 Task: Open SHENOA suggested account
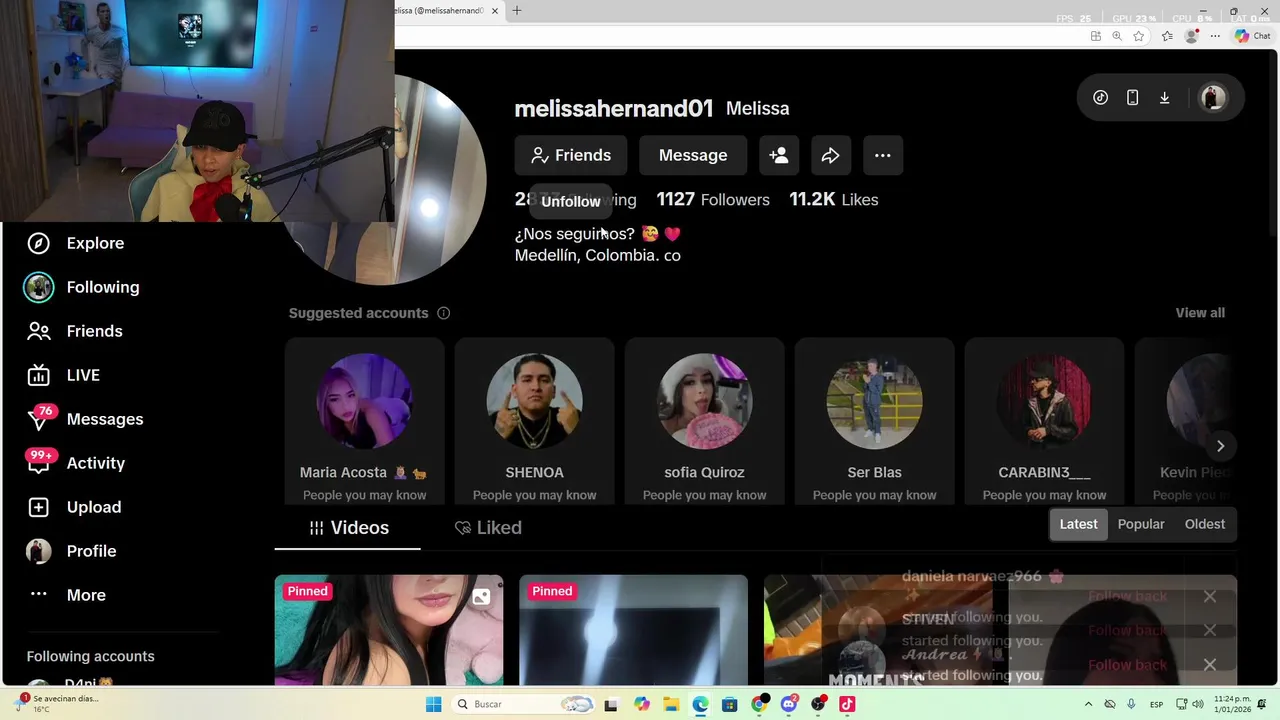534,421
